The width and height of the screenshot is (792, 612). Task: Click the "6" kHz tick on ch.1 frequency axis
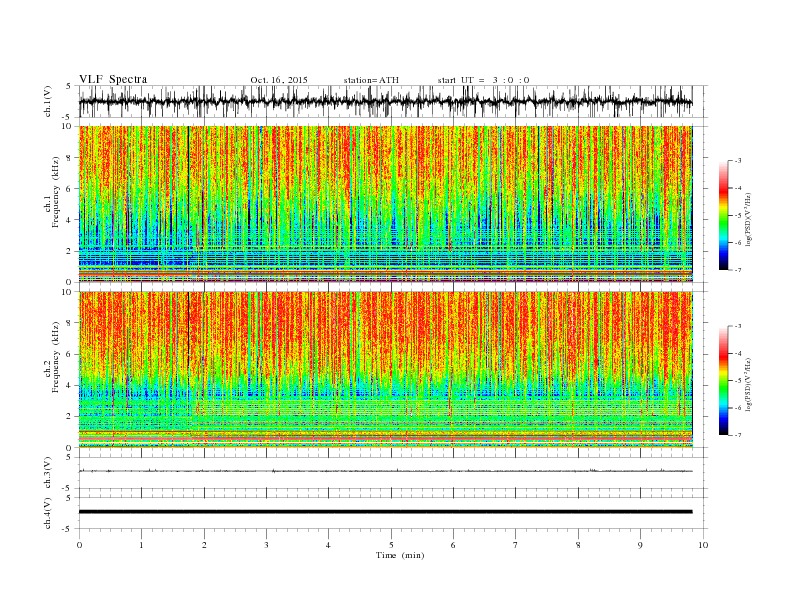(70, 189)
